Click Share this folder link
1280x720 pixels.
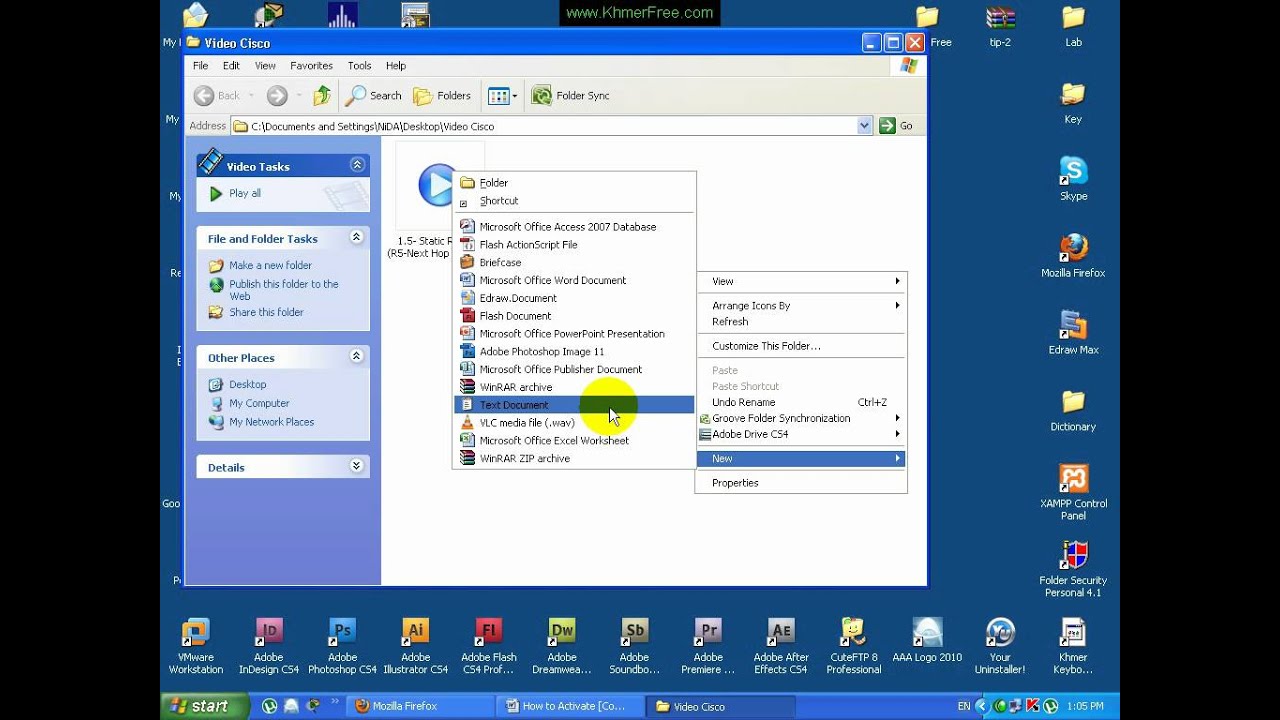tap(266, 312)
